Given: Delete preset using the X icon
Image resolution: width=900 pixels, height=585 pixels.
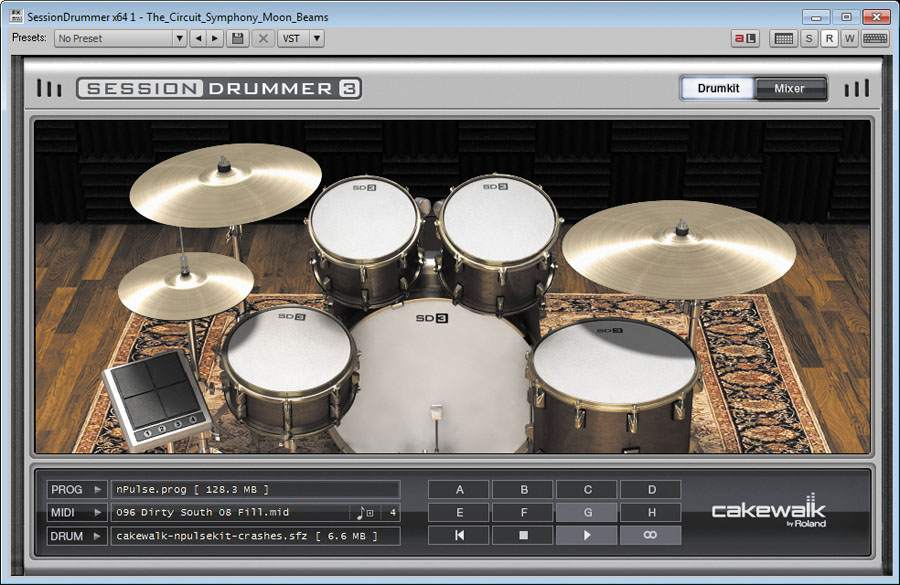Looking at the screenshot, I should point(263,38).
